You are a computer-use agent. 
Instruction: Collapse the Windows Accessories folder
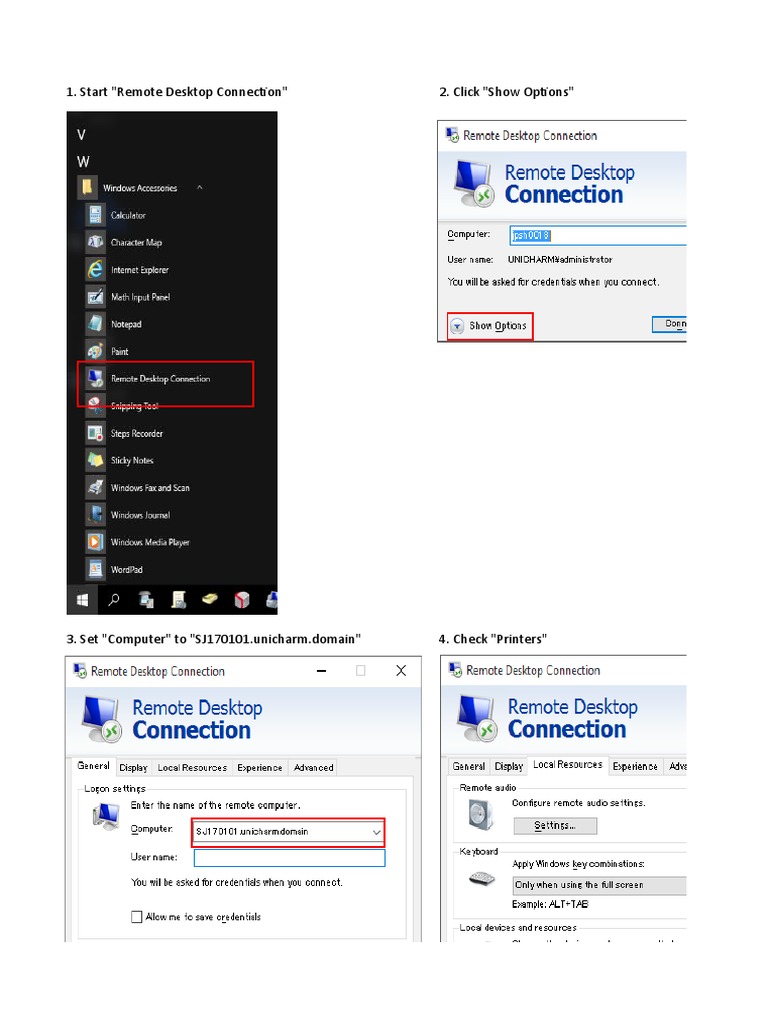click(200, 187)
